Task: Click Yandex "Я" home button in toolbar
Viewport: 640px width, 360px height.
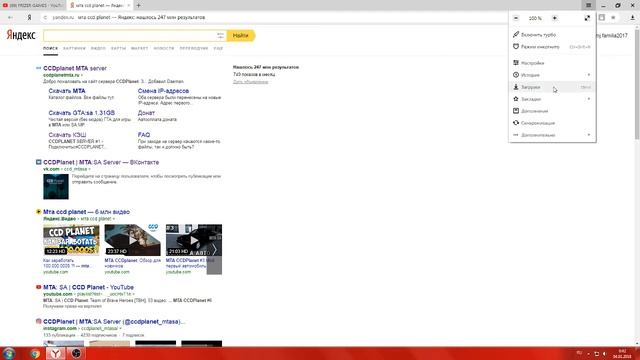Action: pos(29,18)
